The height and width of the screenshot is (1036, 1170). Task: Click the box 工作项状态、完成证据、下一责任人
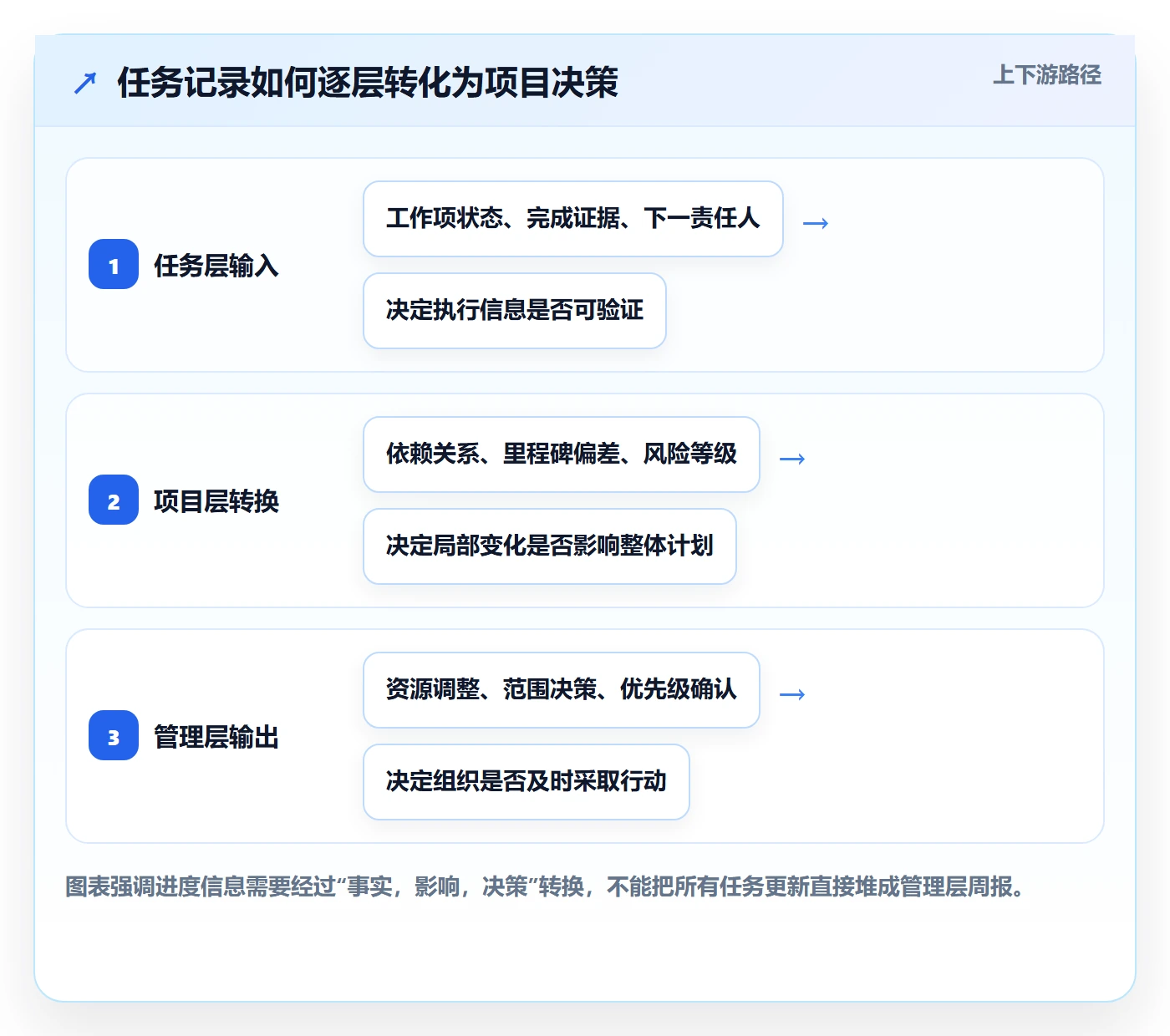coord(573,219)
